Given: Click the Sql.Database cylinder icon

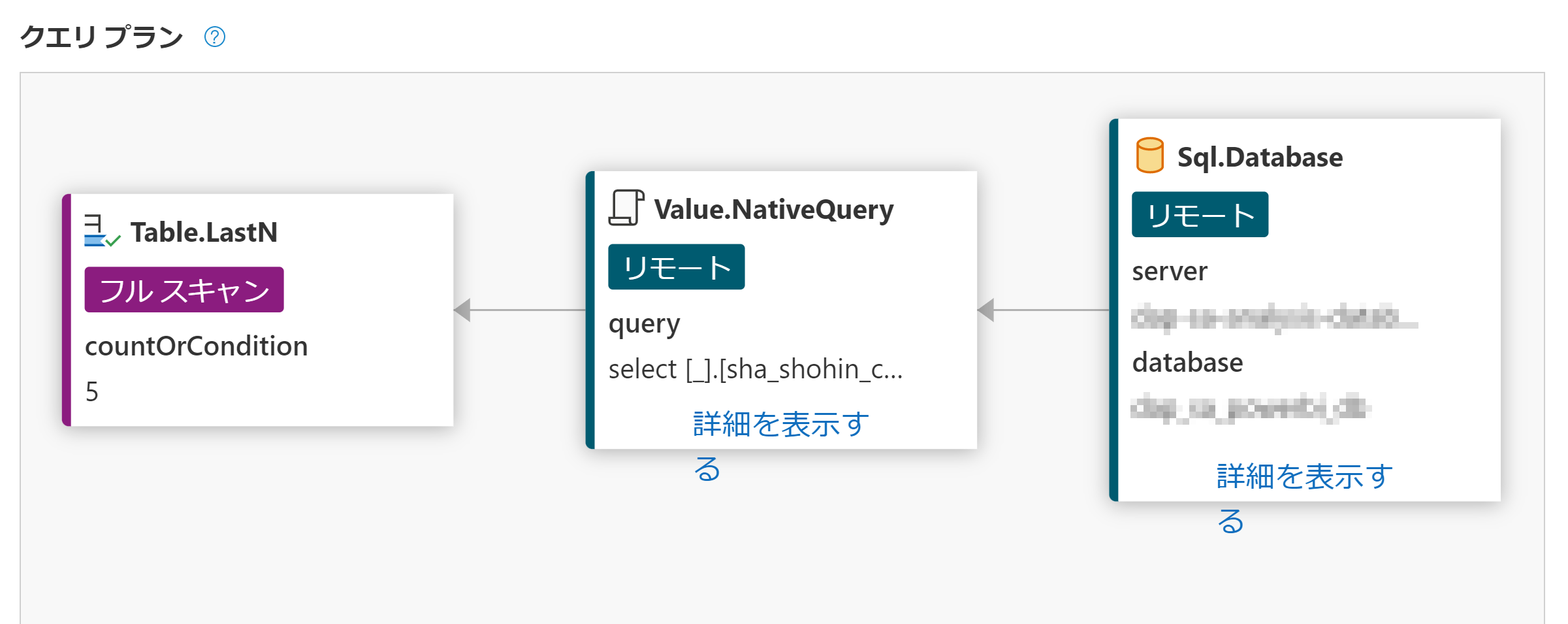Looking at the screenshot, I should point(1149,156).
